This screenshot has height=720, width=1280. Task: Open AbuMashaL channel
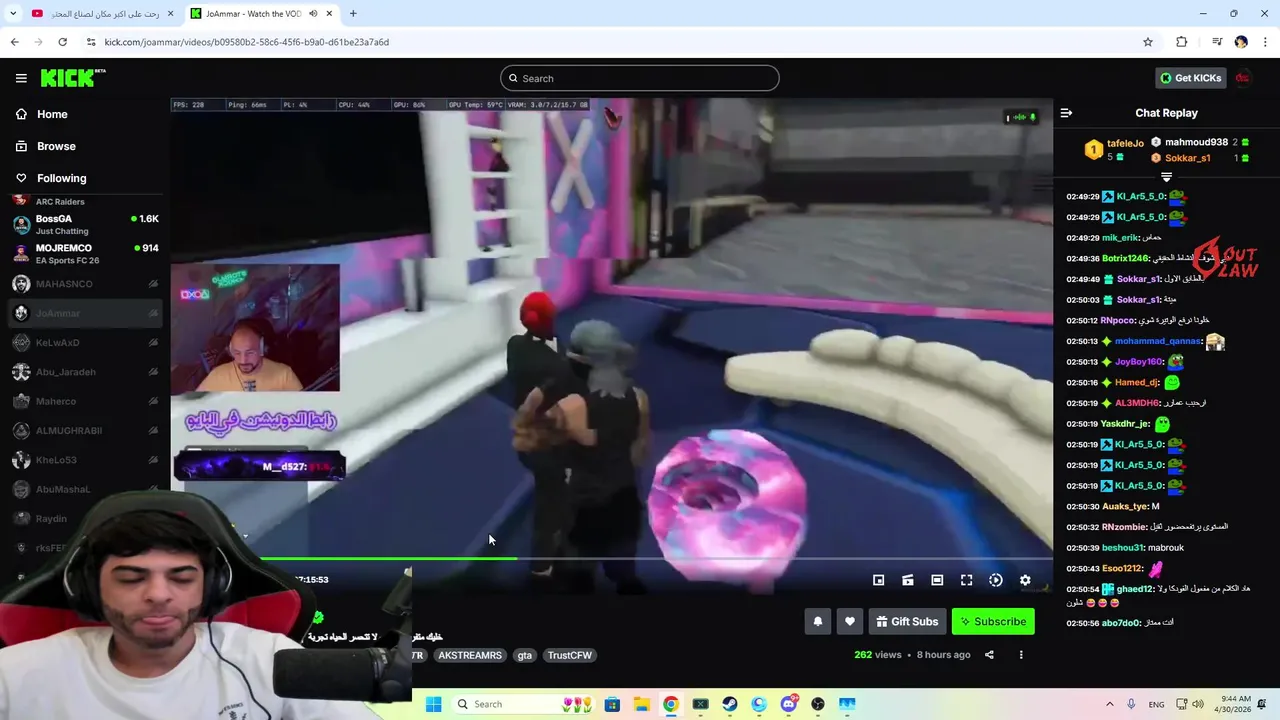point(85,489)
